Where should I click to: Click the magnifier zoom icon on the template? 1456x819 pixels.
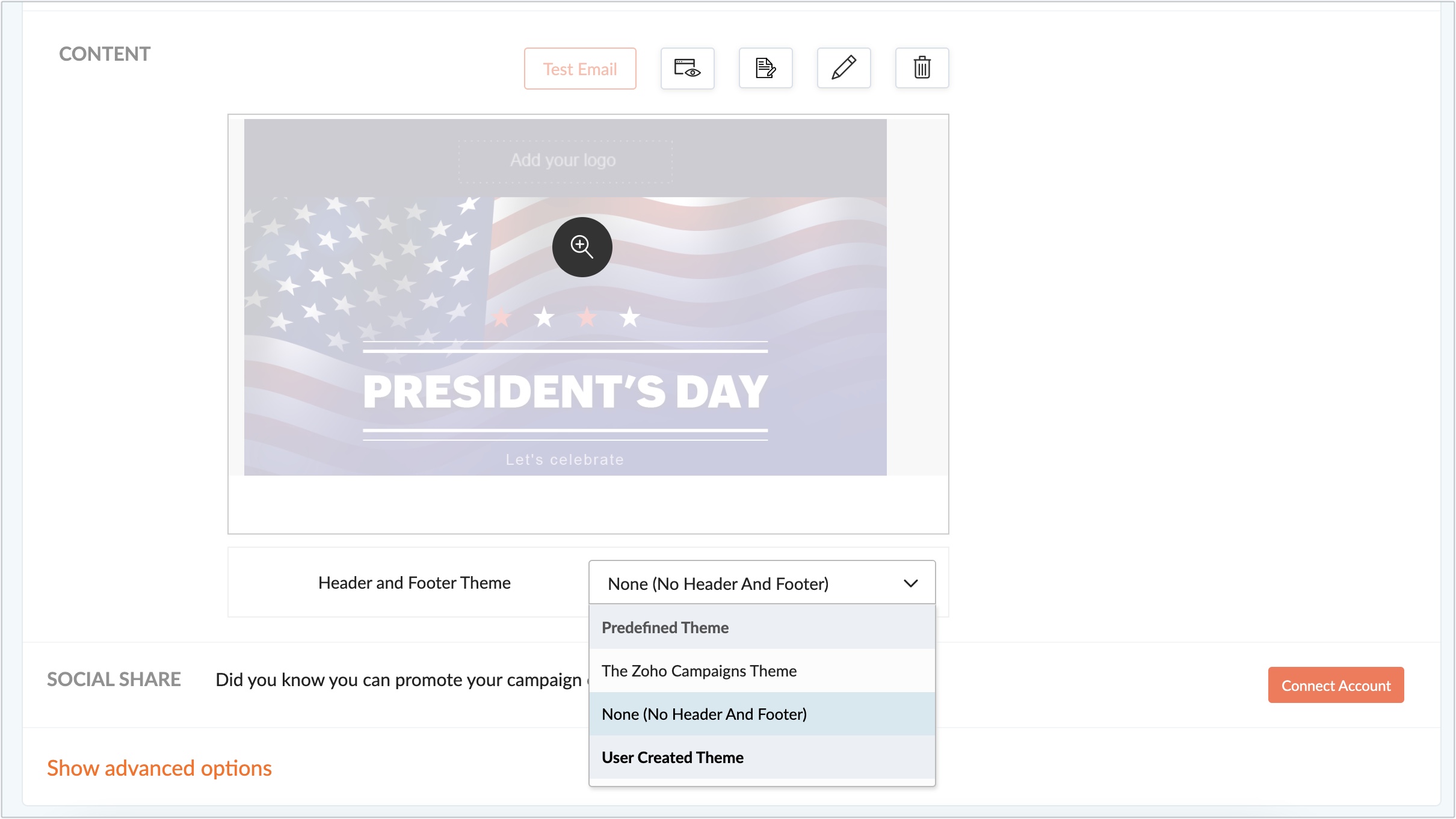click(582, 247)
